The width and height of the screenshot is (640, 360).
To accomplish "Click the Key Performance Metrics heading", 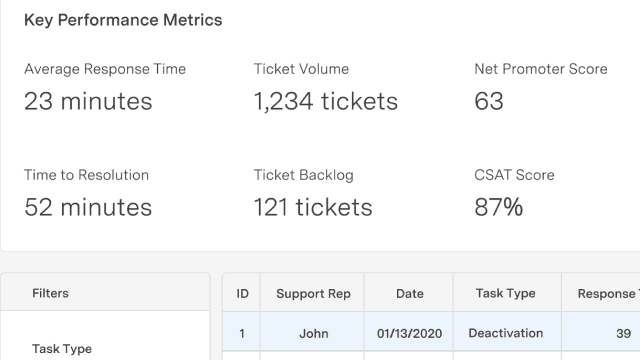I will (x=123, y=20).
